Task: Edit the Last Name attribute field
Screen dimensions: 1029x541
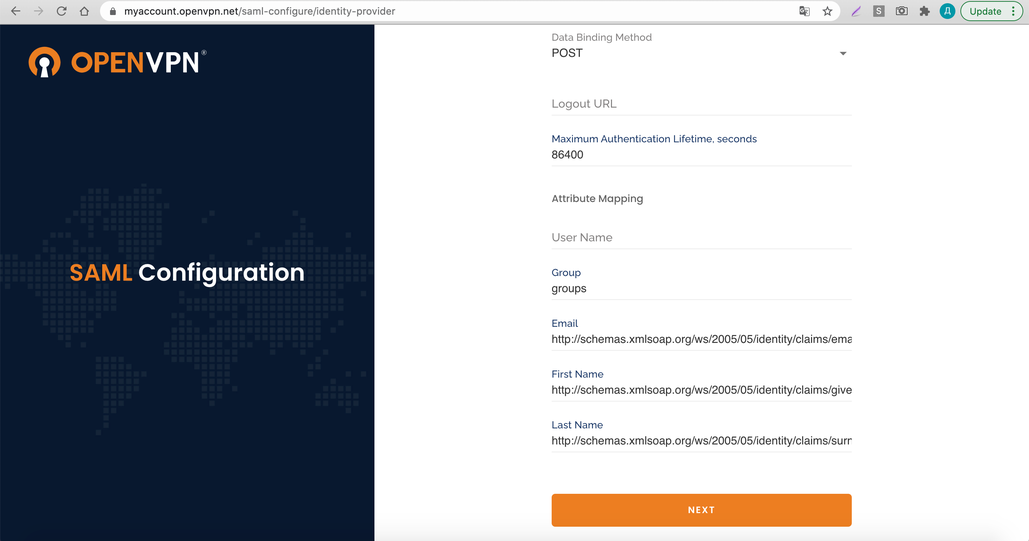Action: tap(701, 441)
